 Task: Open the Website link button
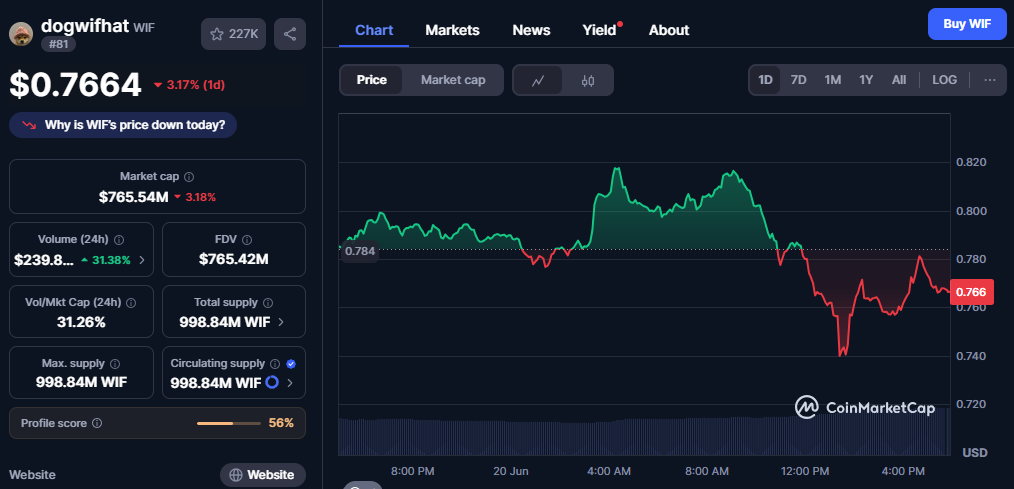[x=263, y=475]
